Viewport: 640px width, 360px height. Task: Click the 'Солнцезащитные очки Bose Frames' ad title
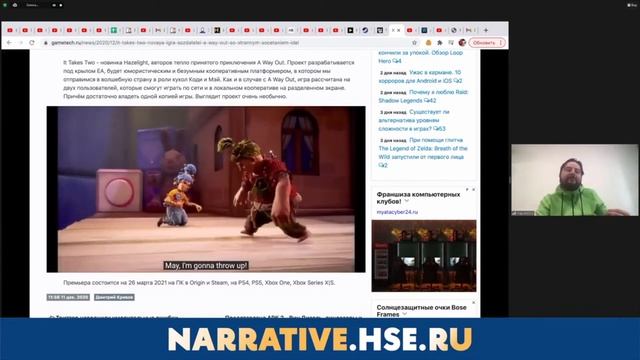[421, 311]
